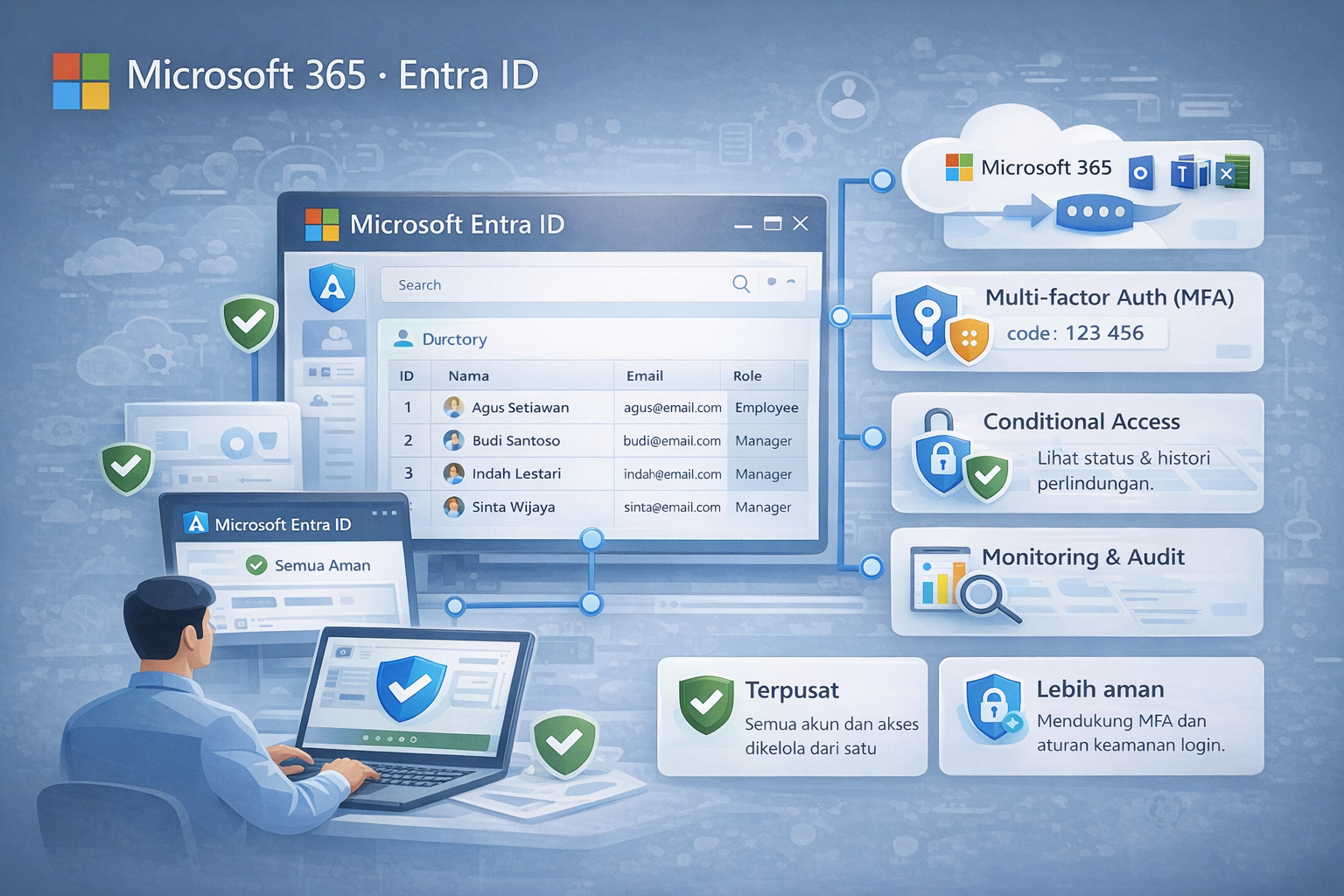Click the Terpusat card title

point(792,690)
